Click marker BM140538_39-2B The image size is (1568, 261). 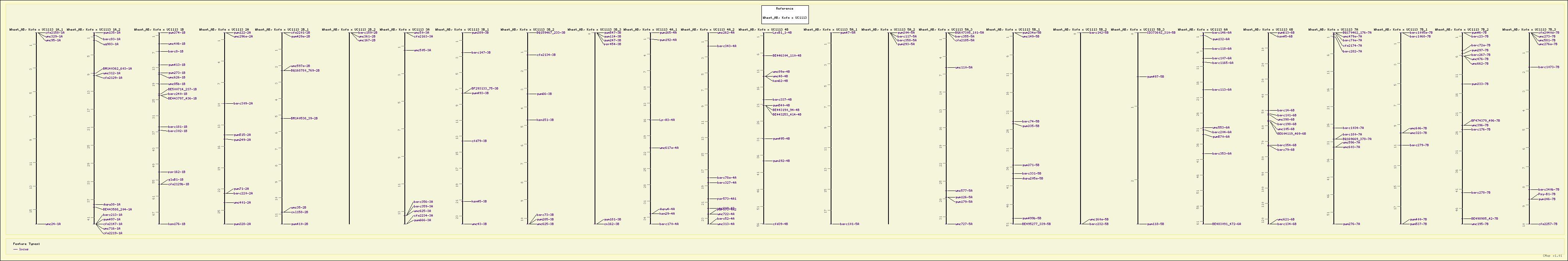coord(304,119)
